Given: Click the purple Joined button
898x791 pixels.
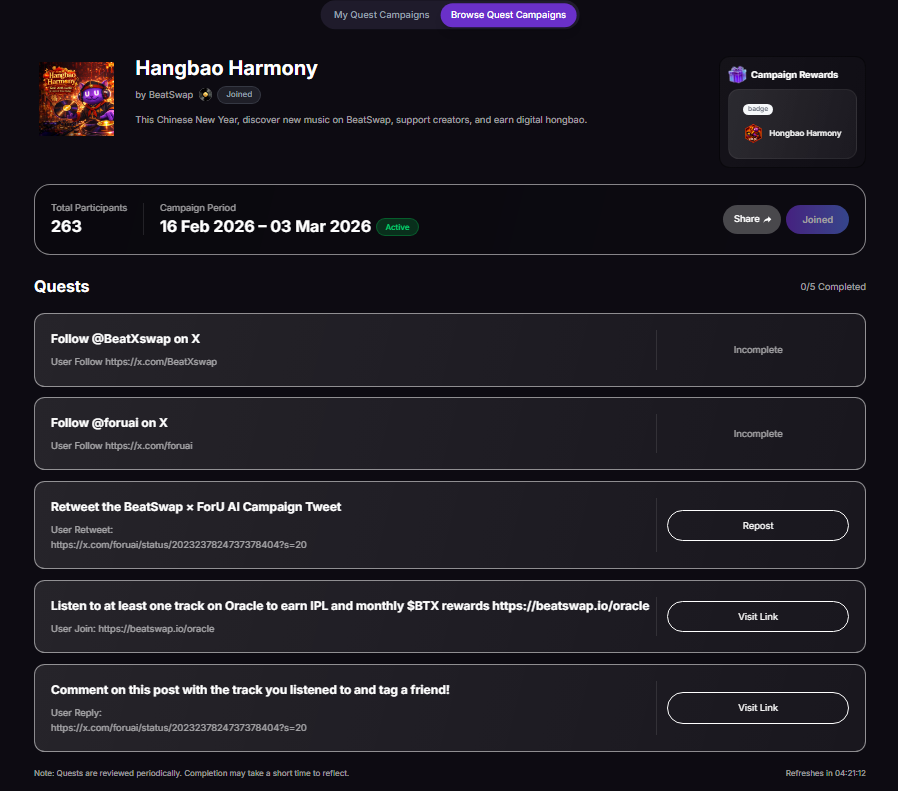Looking at the screenshot, I should click(817, 219).
